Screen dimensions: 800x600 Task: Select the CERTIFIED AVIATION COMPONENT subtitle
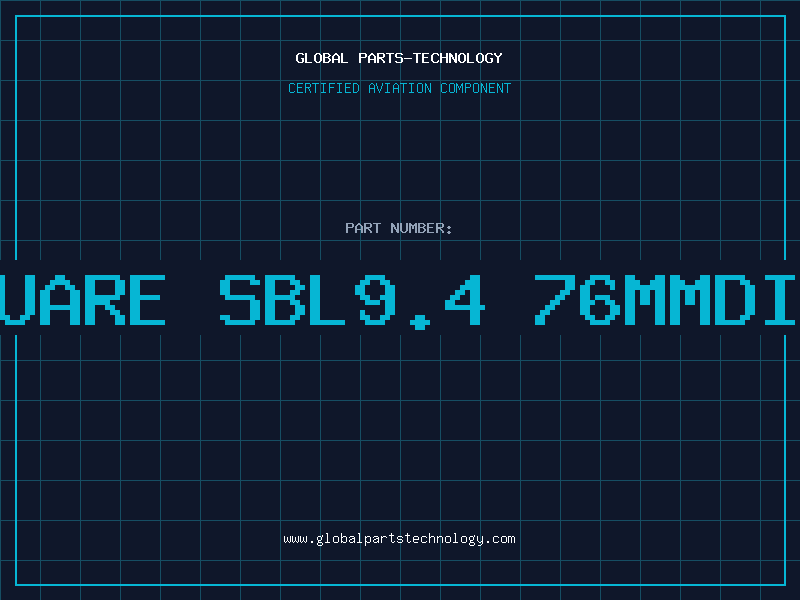coord(399,88)
